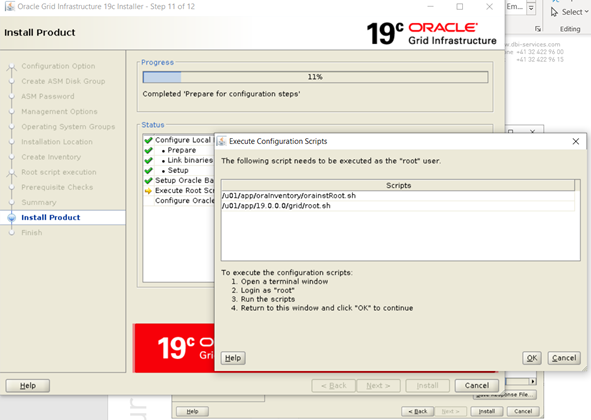Close the Execute Configuration Scripts dialog
The height and width of the screenshot is (420, 591).
[576, 141]
